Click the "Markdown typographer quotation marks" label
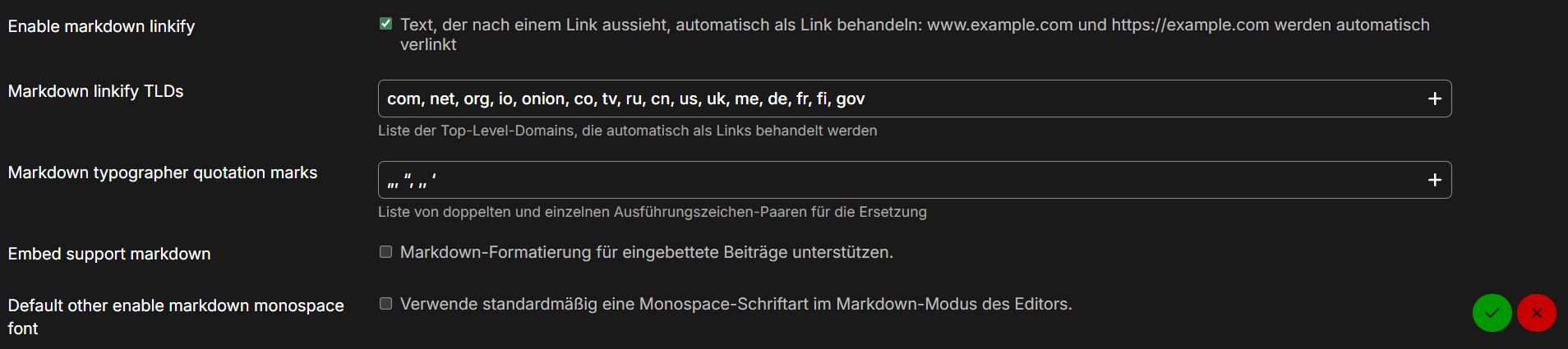1568x349 pixels. (x=162, y=172)
